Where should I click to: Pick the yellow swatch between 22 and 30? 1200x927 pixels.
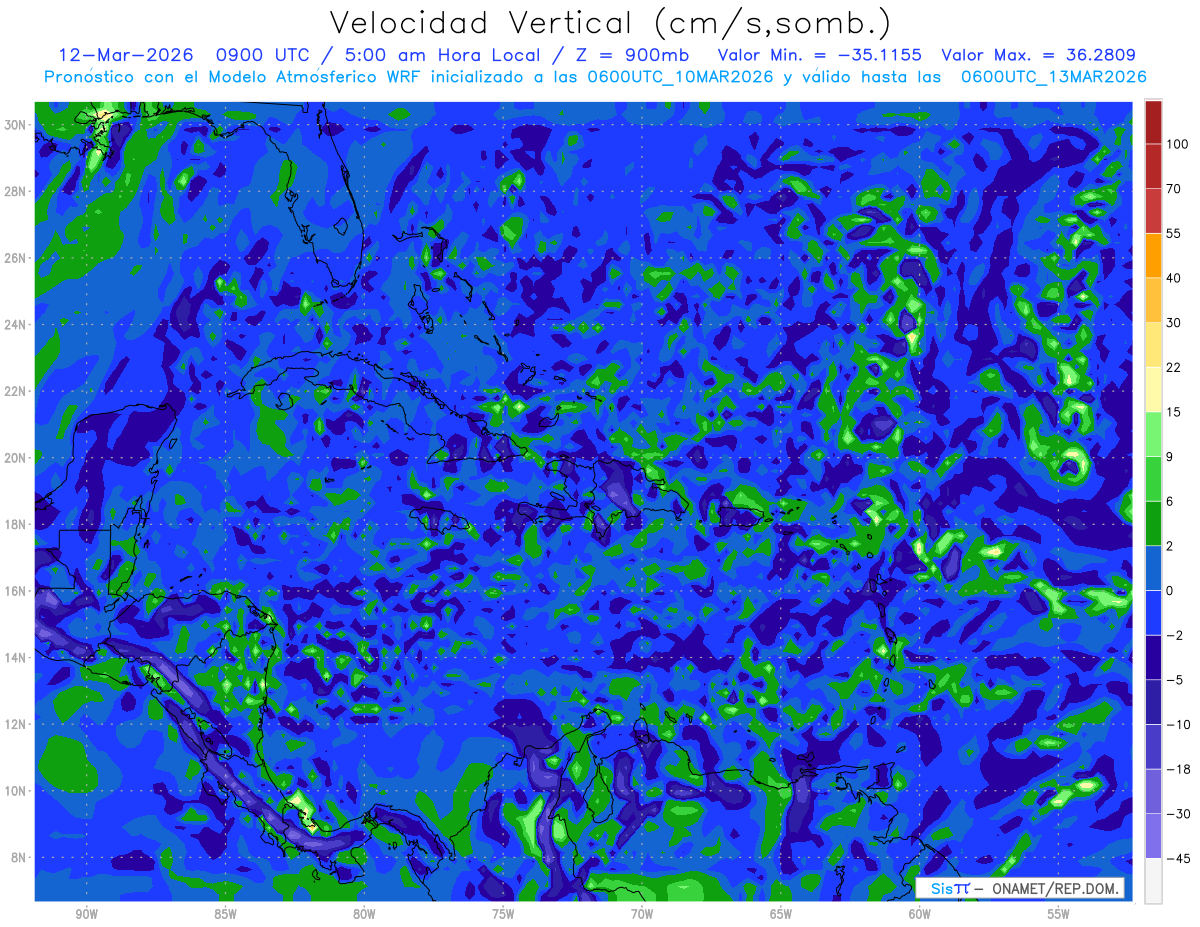coord(1153,344)
